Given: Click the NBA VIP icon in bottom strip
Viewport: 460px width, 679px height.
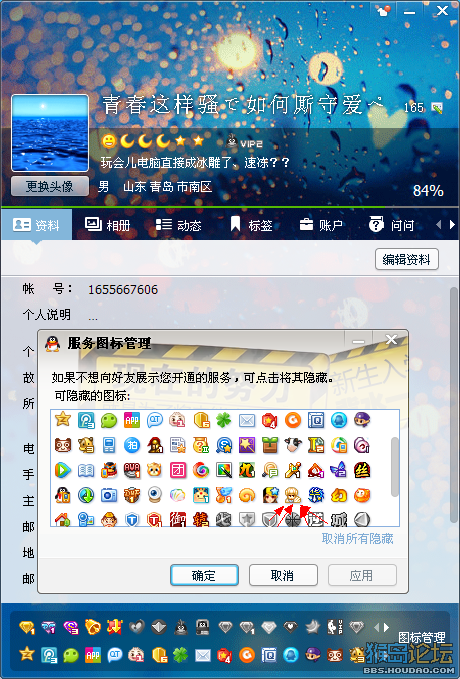Looking at the screenshot, I should click(x=335, y=627).
